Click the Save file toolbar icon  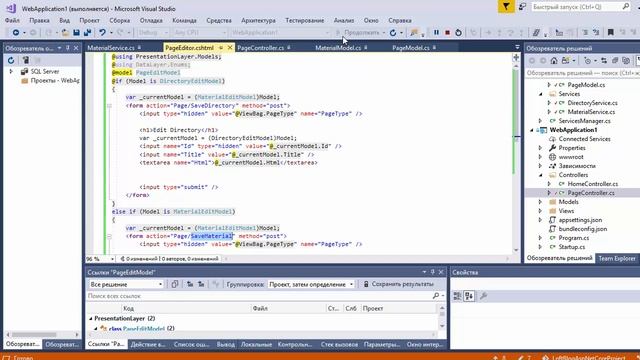click(76, 32)
